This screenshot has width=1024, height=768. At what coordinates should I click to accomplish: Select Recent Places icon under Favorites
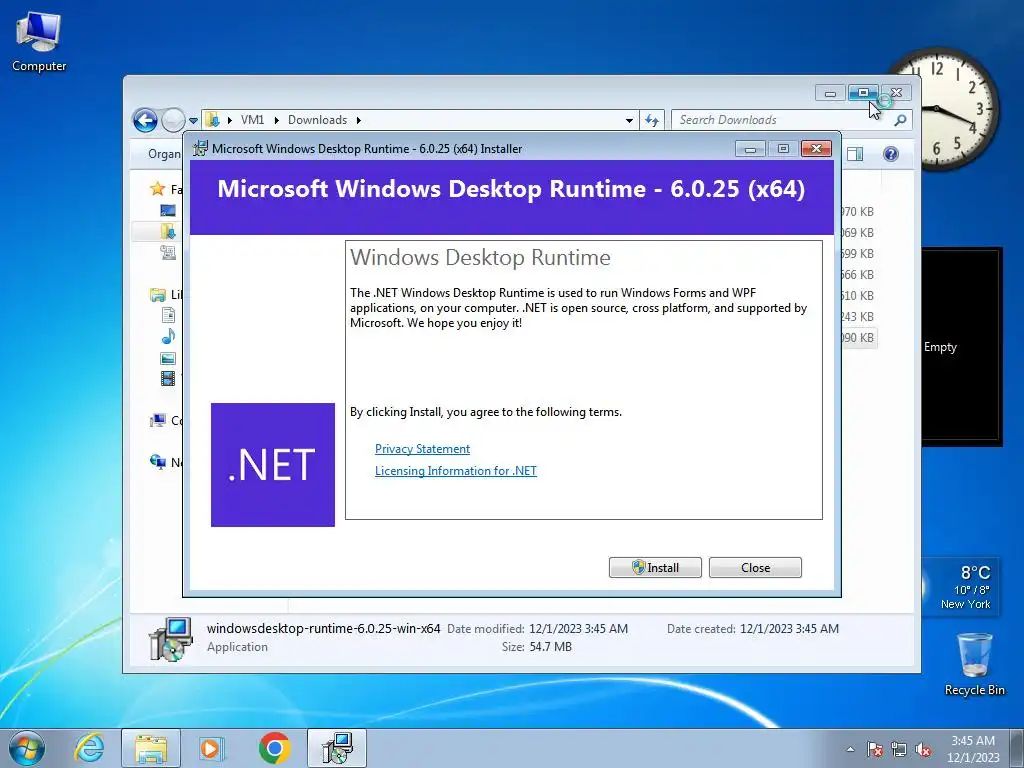click(x=168, y=252)
